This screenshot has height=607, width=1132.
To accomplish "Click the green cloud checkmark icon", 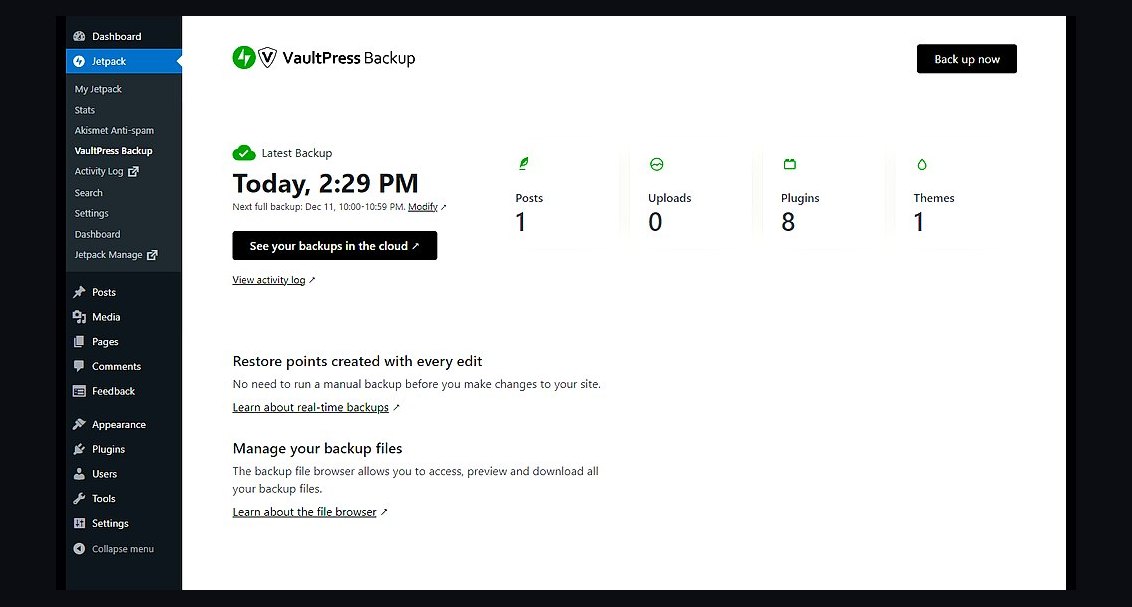I will [244, 153].
